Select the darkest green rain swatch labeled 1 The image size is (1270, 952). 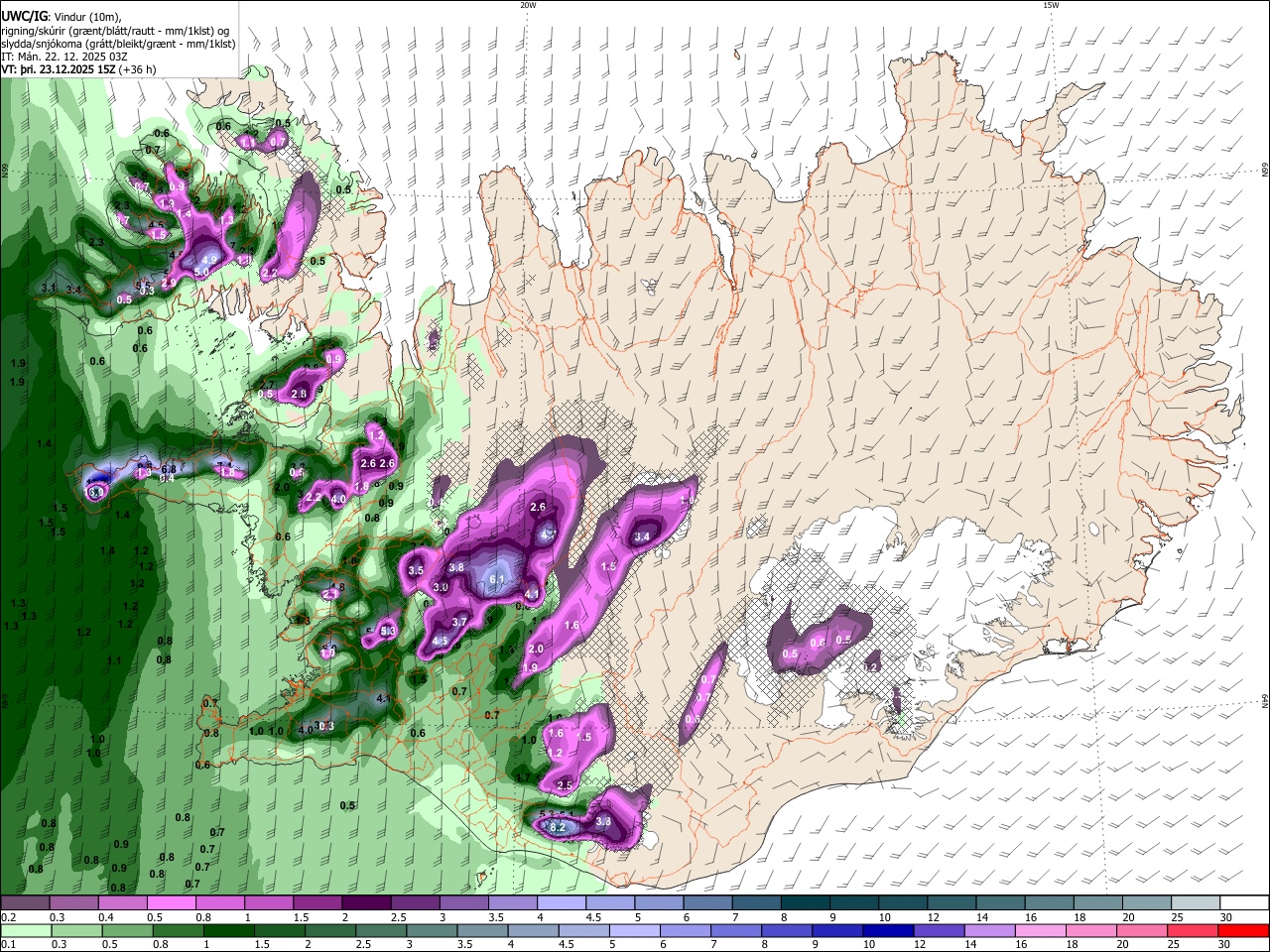[x=231, y=930]
